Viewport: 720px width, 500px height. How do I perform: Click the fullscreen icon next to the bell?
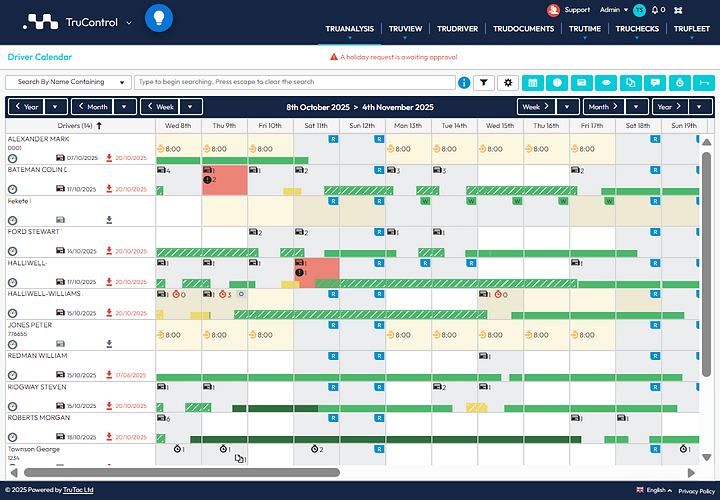[678, 10]
